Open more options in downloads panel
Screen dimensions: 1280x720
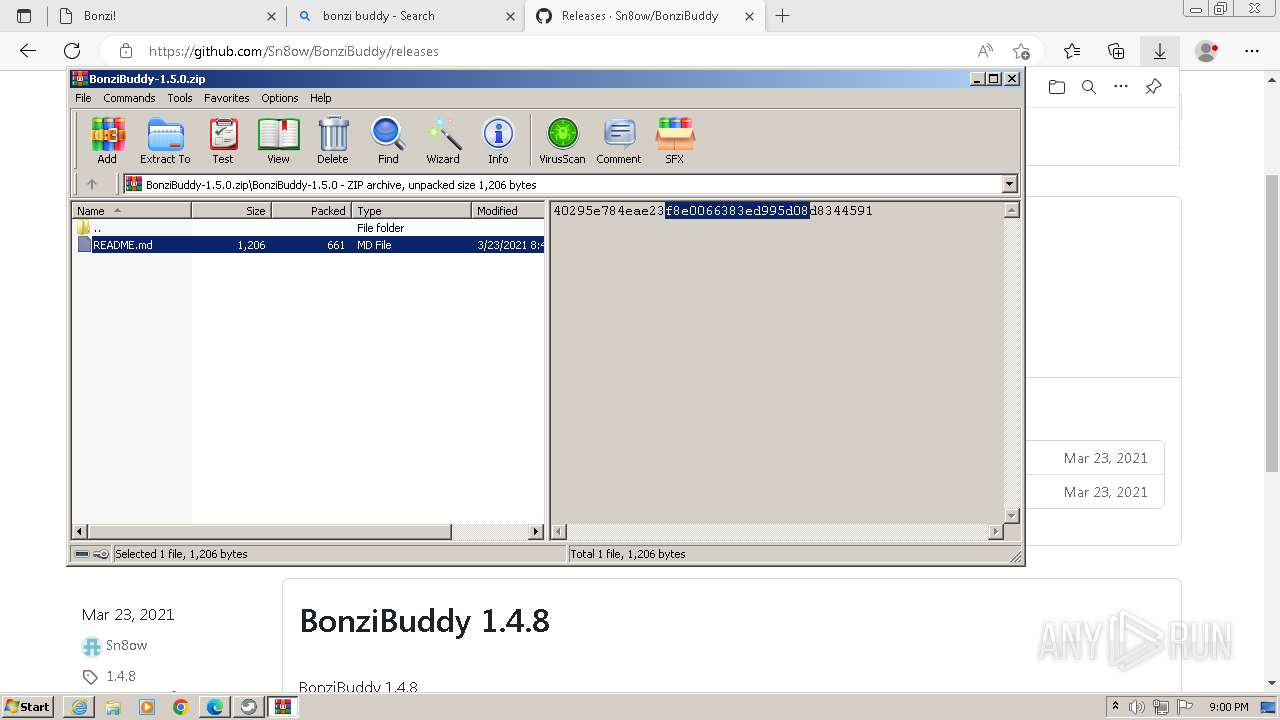pos(1121,87)
